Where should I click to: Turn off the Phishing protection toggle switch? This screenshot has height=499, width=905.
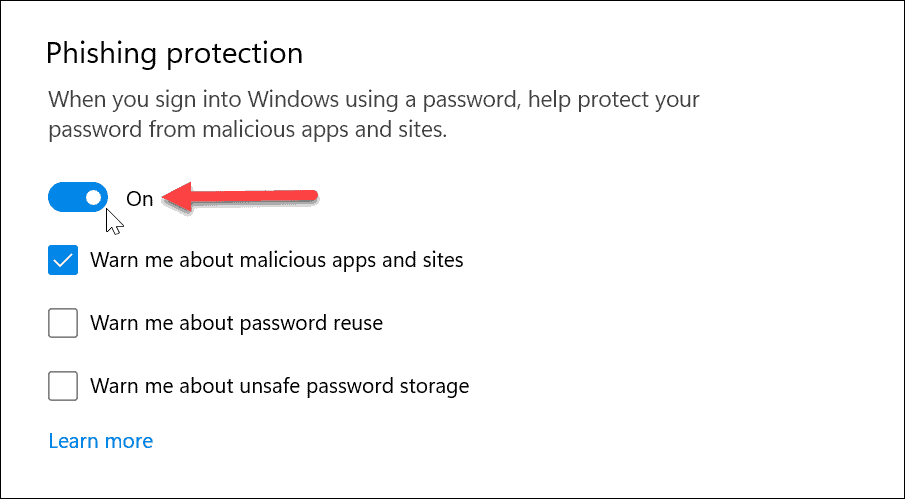(77, 198)
